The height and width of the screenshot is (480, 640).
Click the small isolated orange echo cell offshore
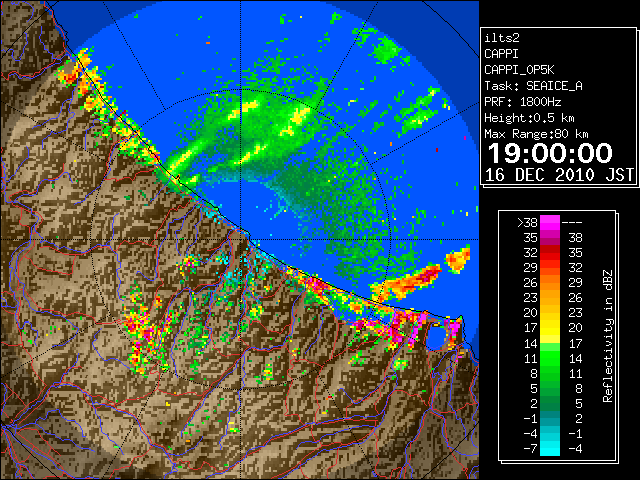(x=458, y=259)
